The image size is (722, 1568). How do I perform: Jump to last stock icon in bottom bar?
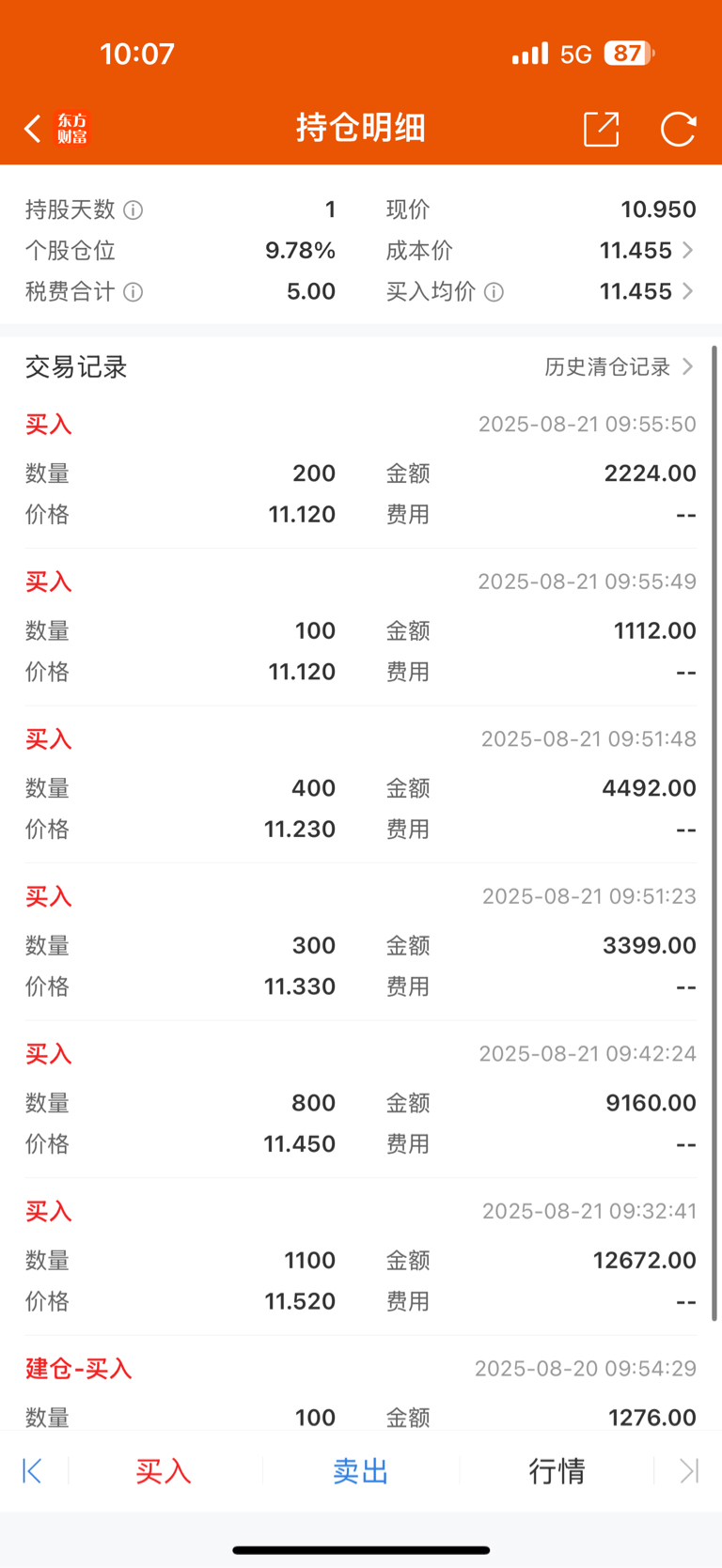pyautogui.click(x=689, y=1470)
